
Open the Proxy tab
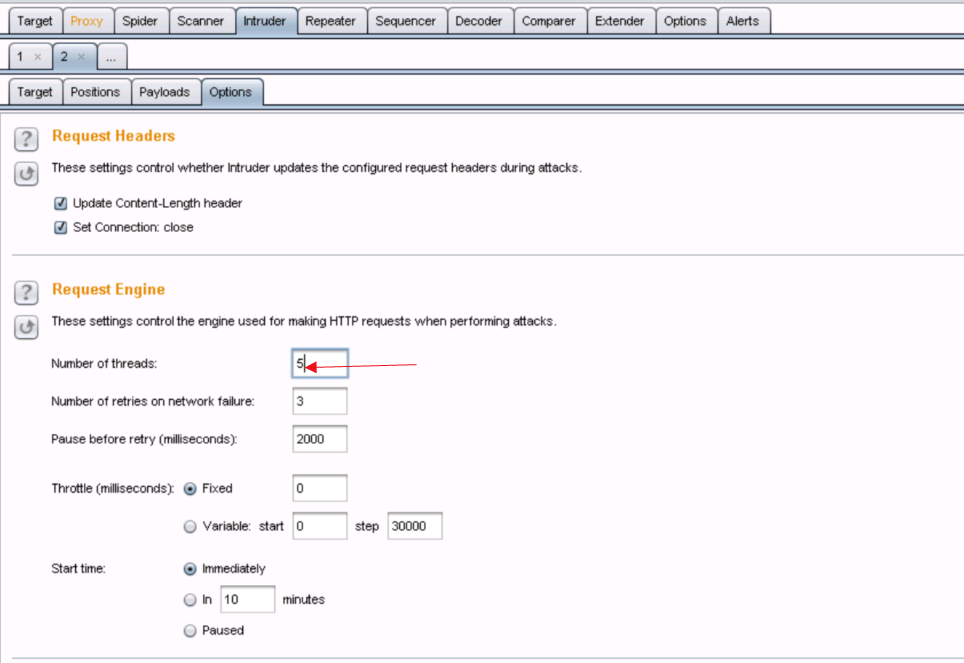point(87,21)
